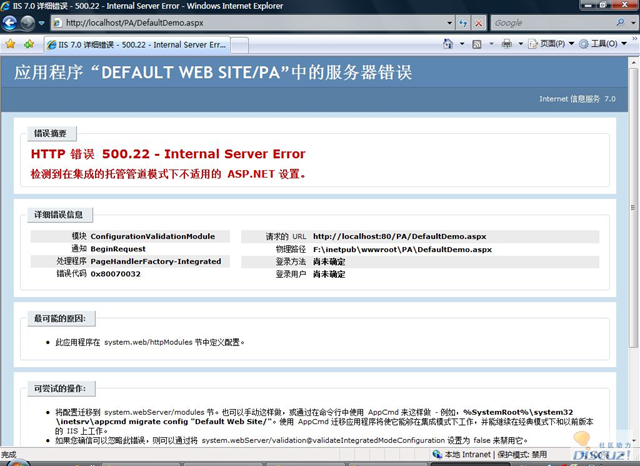Expand the address bar history dropdown
Screen dimensions: 640x466
coord(449,23)
